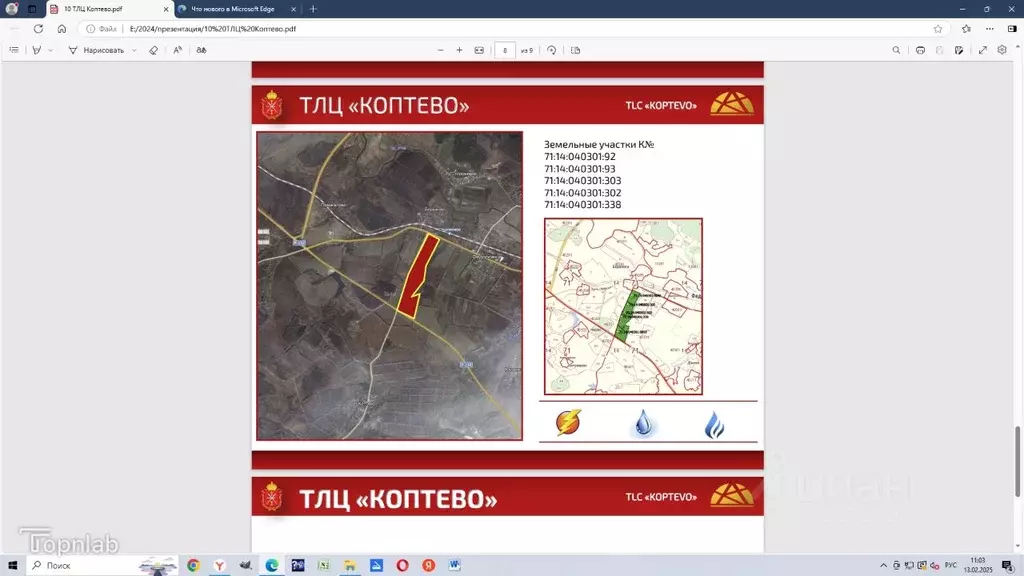Expand the Нарисовать pen options arrow
This screenshot has height=576, width=1024.
134,50
